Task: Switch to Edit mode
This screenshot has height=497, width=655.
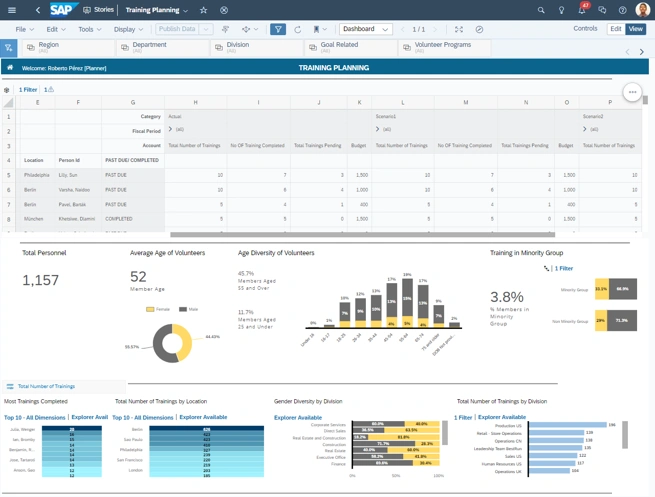Action: [x=616, y=29]
